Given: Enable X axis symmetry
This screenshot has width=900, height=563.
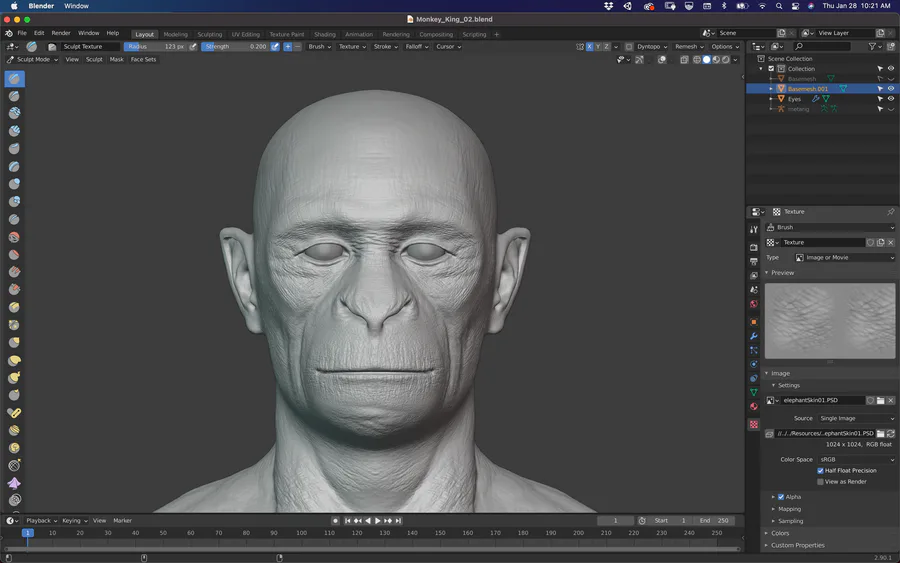Looking at the screenshot, I should [x=589, y=46].
